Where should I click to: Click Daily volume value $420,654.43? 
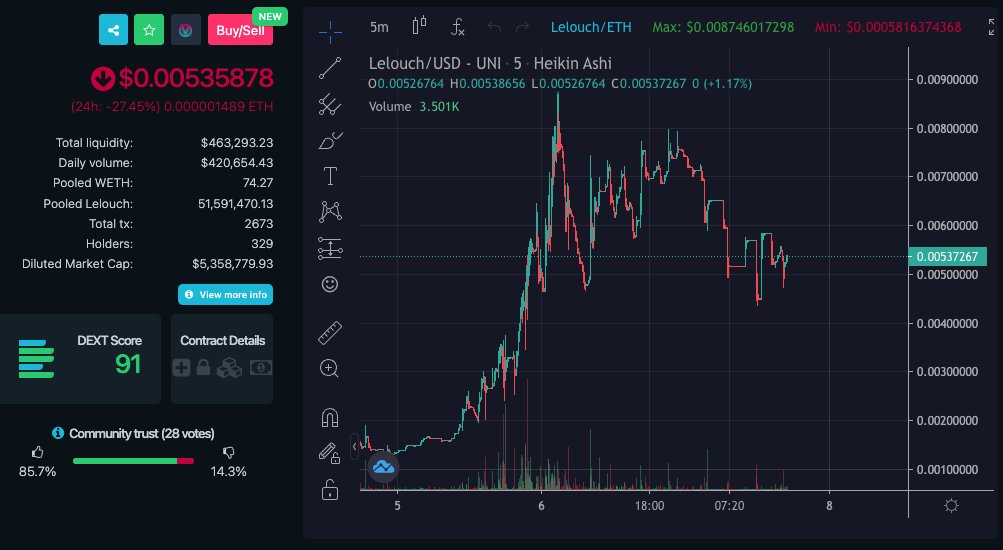[x=237, y=163]
